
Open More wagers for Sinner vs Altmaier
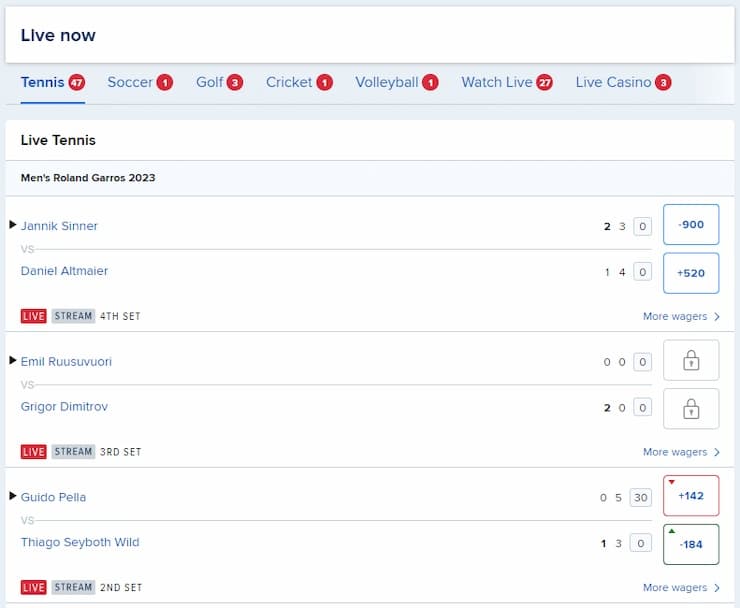681,316
